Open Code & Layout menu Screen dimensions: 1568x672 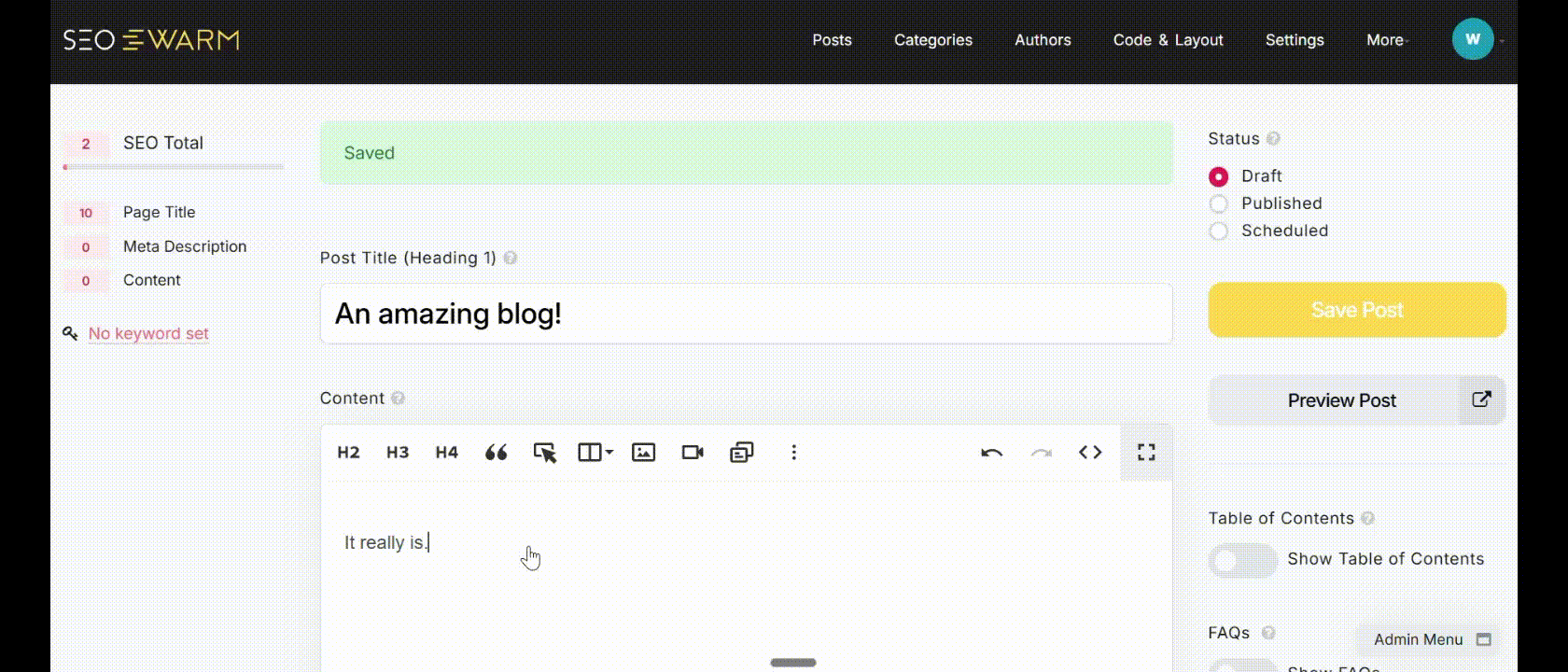tap(1168, 40)
